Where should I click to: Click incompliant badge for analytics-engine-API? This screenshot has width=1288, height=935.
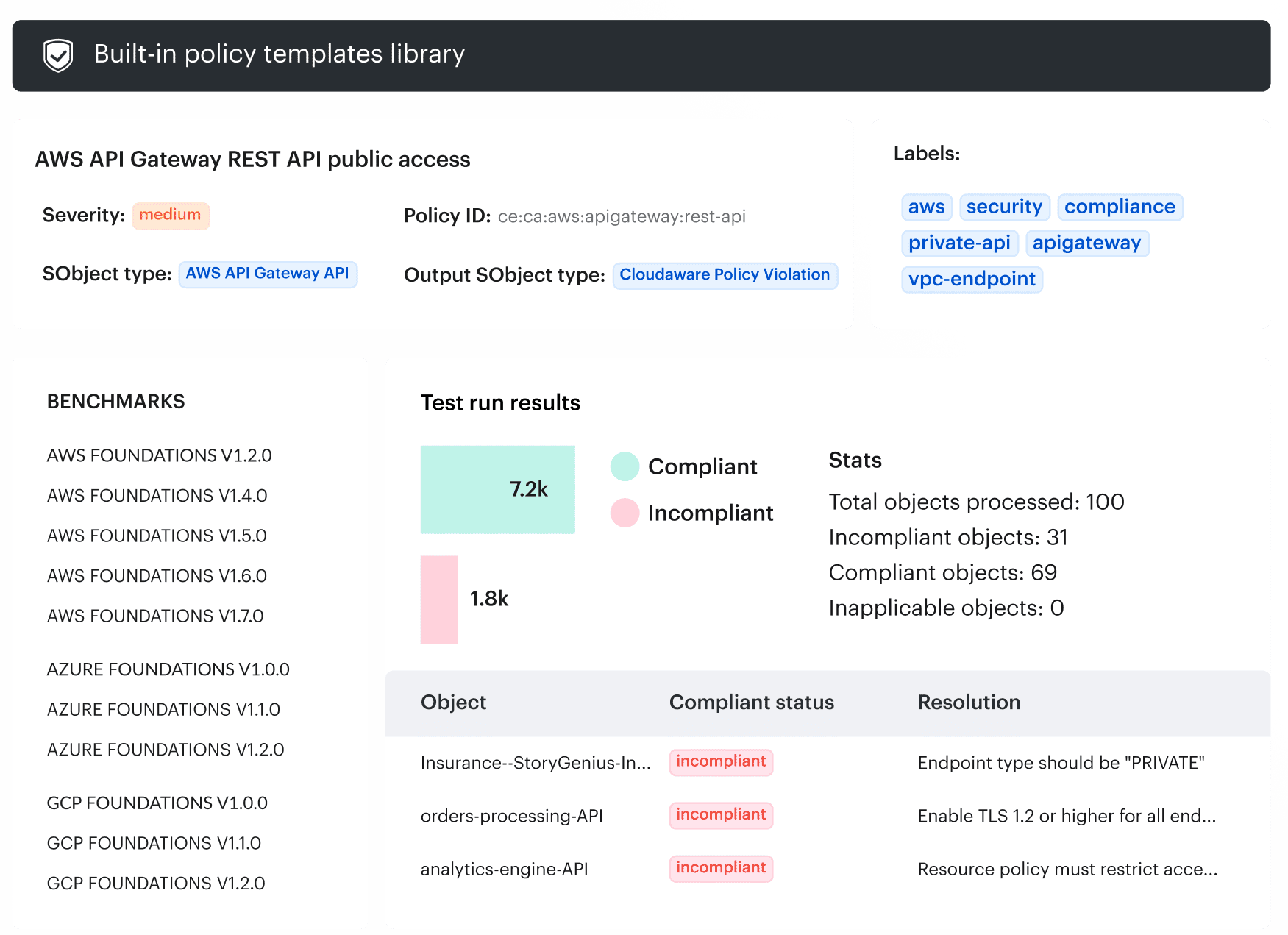[x=721, y=868]
